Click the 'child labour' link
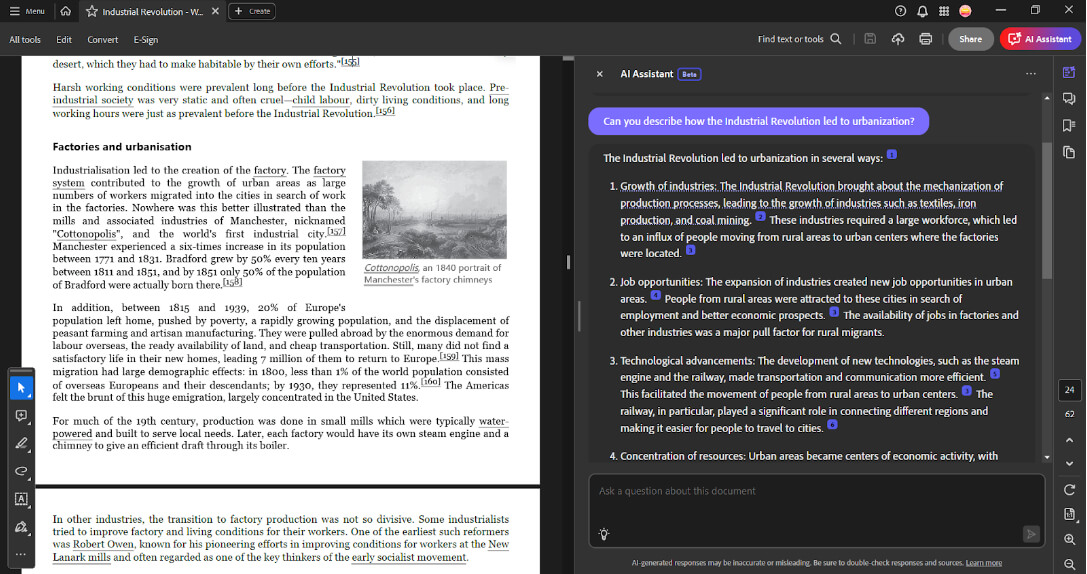The width and height of the screenshot is (1087, 574). point(321,100)
